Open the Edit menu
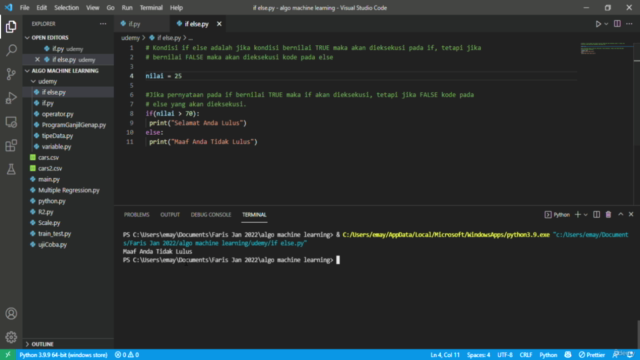 pyautogui.click(x=41, y=8)
